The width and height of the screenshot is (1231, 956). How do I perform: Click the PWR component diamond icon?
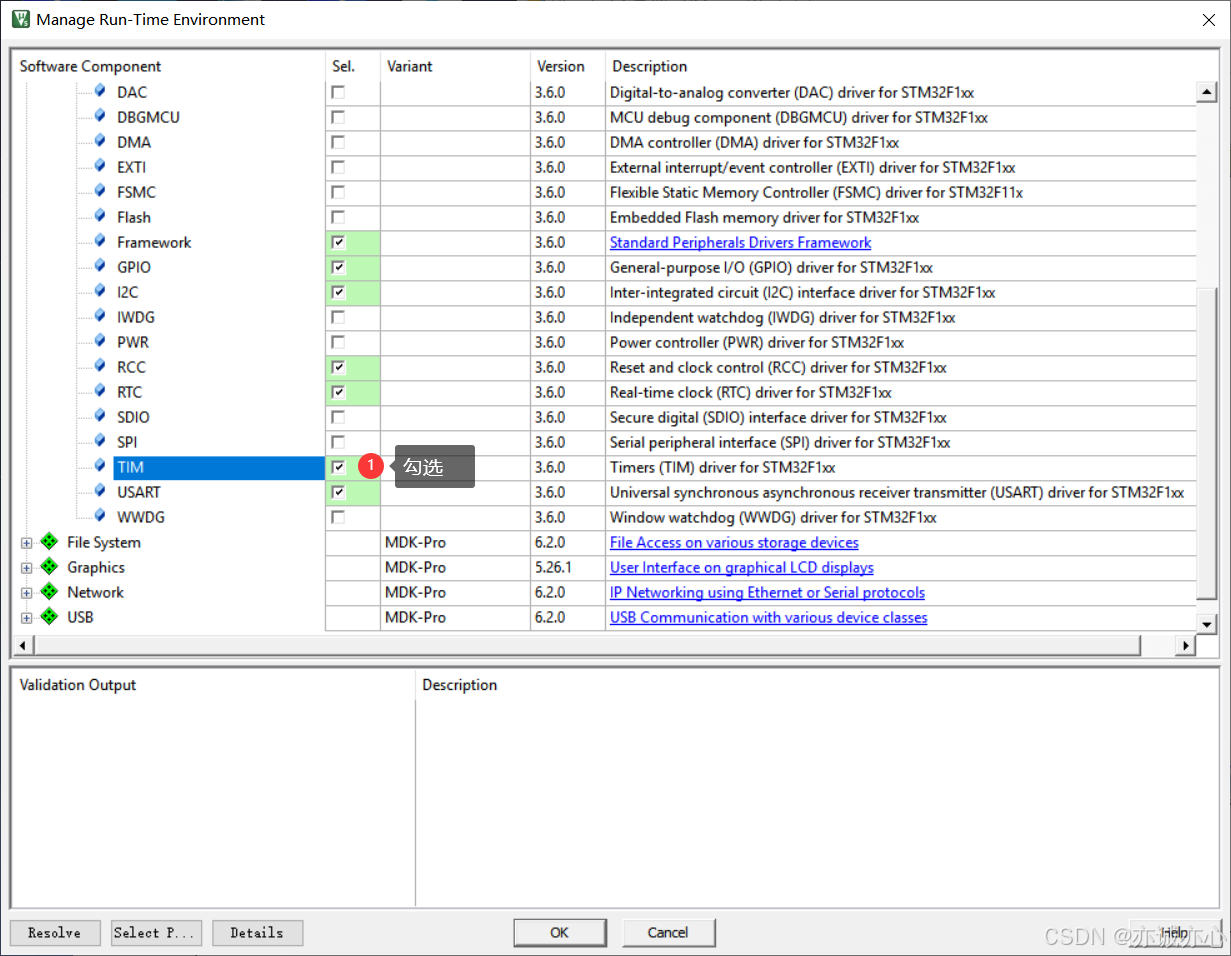click(100, 341)
